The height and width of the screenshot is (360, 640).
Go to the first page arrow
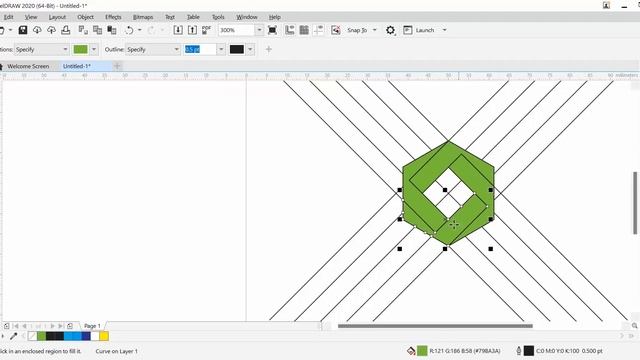(x=16, y=326)
